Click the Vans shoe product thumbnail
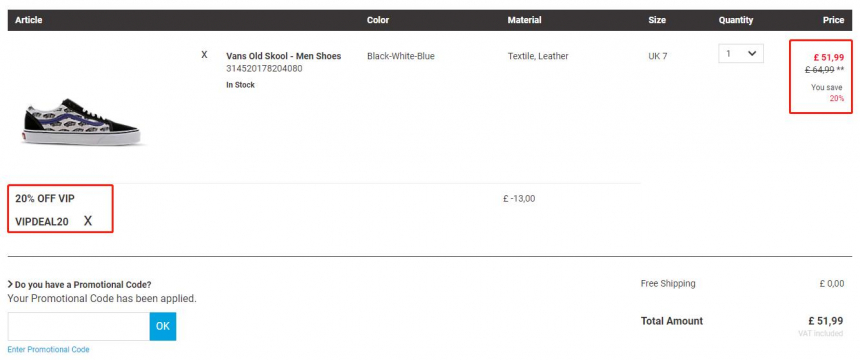This screenshot has width=860, height=360. point(82,122)
